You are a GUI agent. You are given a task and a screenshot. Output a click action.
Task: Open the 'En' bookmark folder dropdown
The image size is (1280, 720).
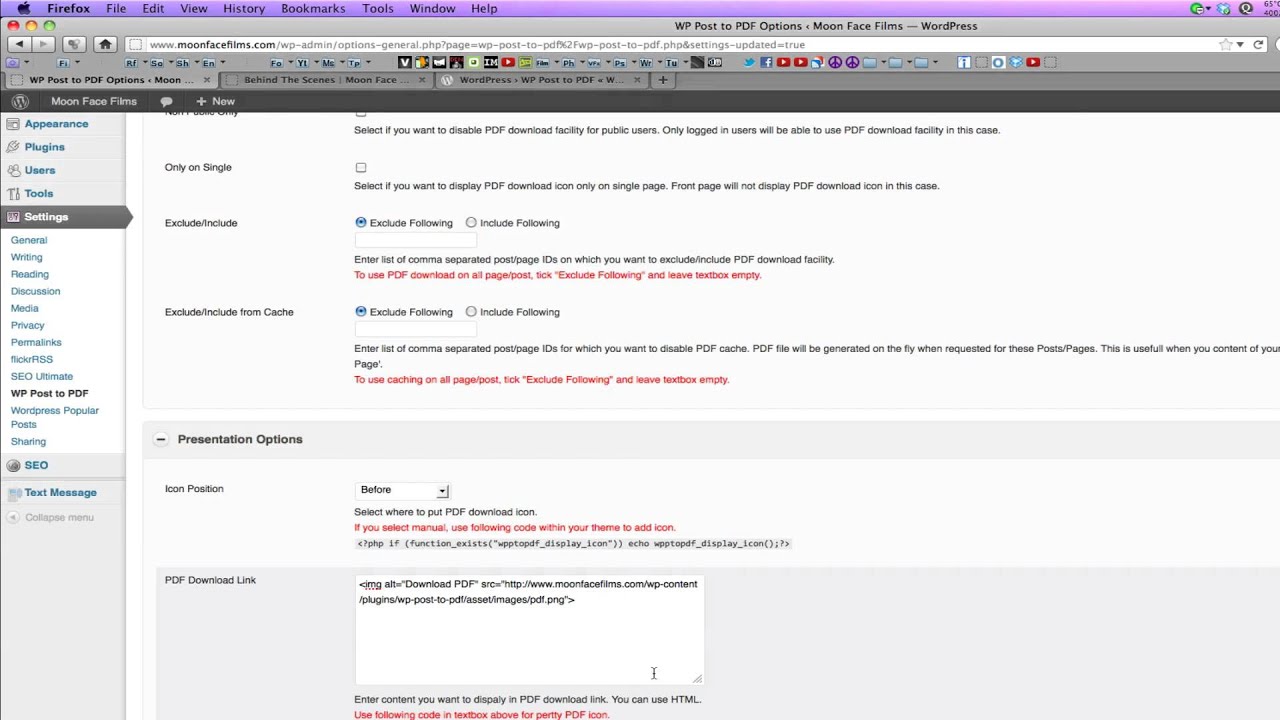point(213,62)
